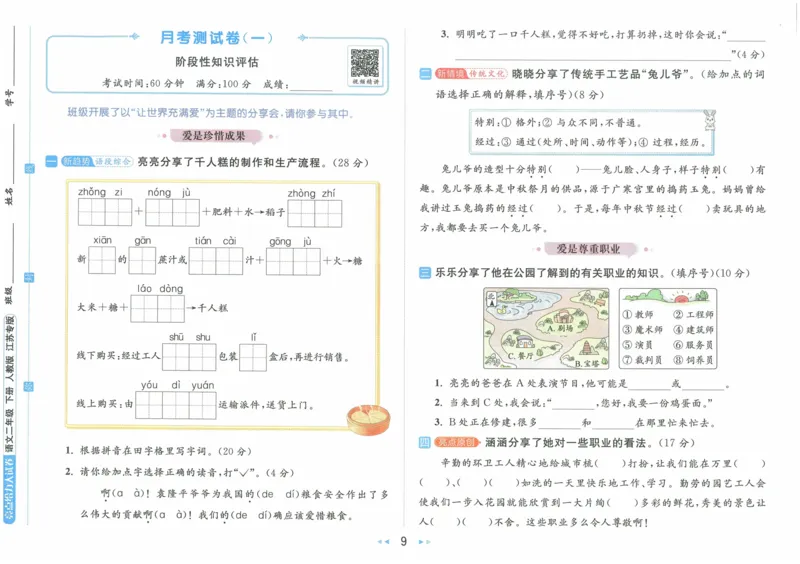Viewport: 800px width, 564px height.
Task: Click the pinyin tián cài writing grid
Action: pyautogui.click(x=216, y=261)
